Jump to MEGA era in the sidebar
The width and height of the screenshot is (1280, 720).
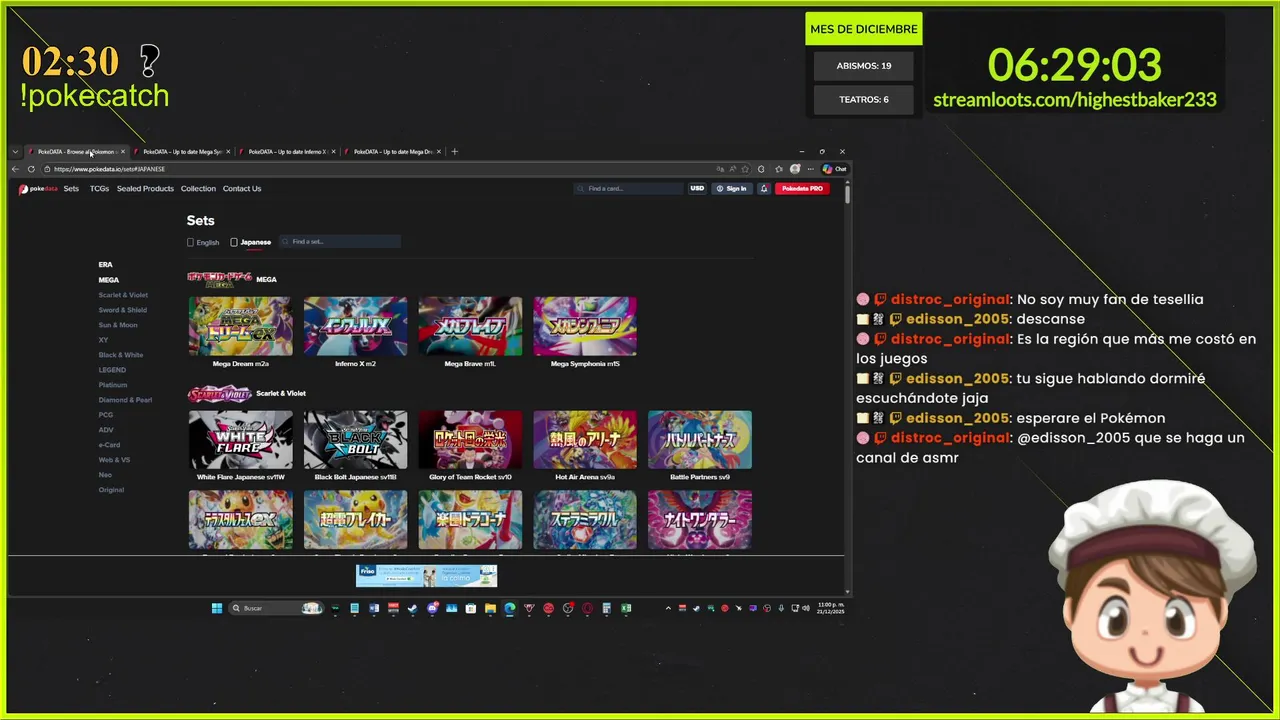pyautogui.click(x=108, y=280)
